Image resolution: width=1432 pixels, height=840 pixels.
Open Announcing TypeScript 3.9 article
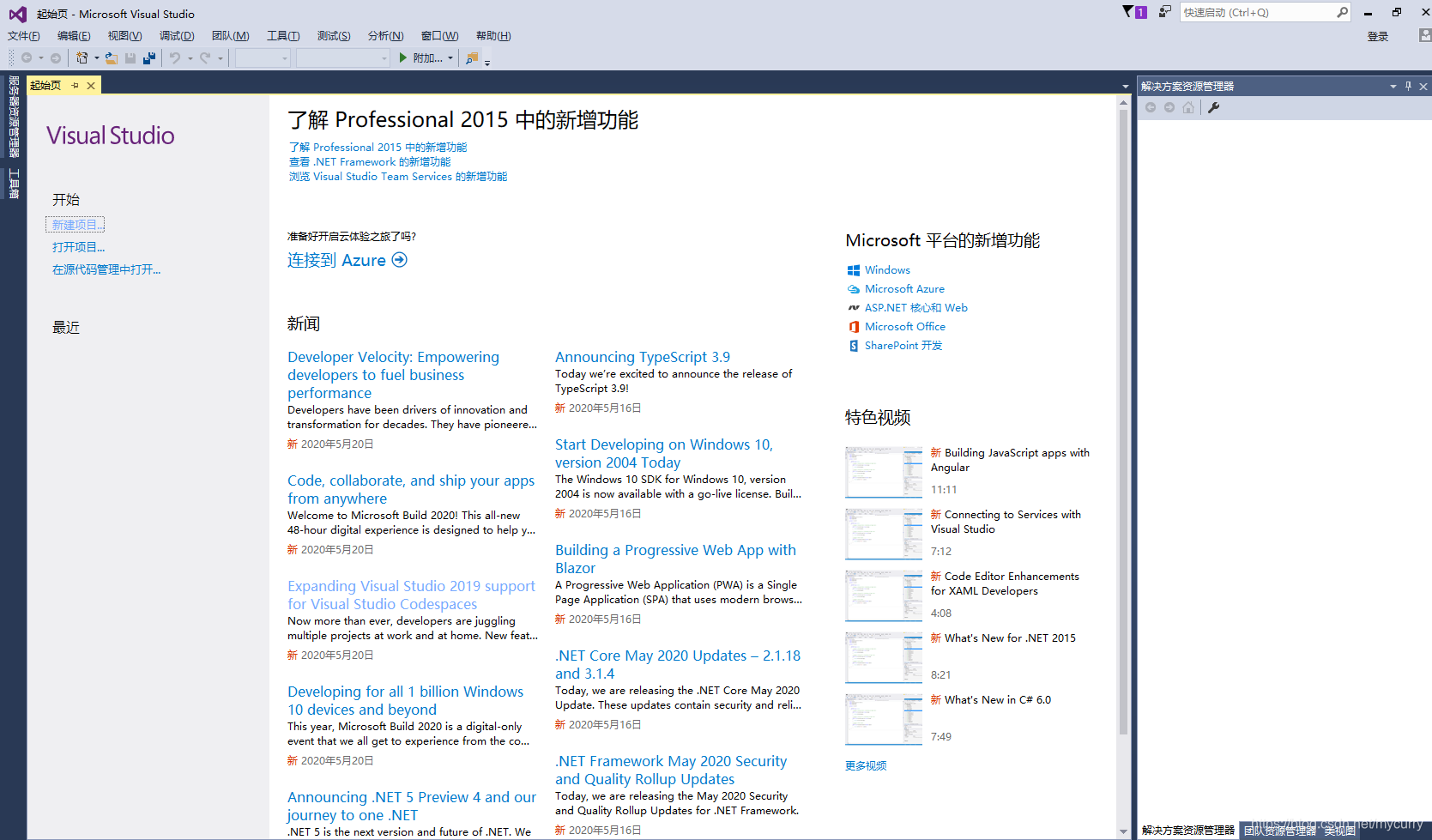(x=643, y=357)
